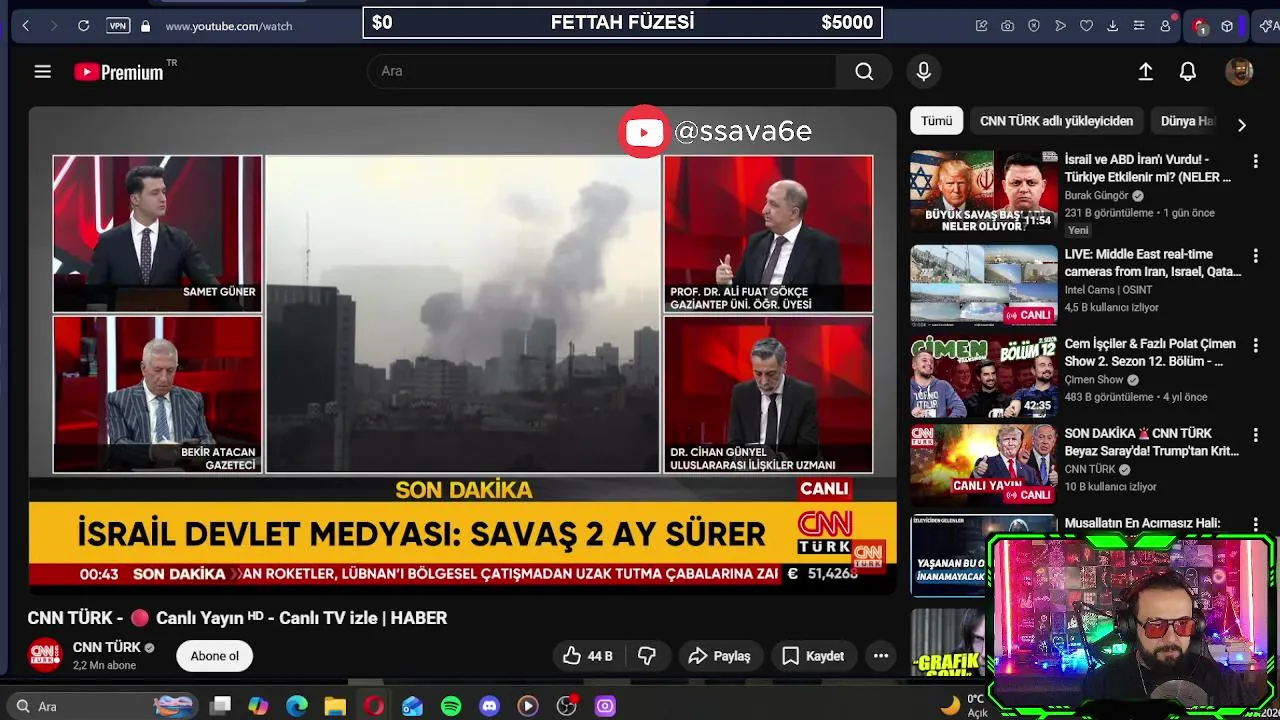Open File Explorer from taskbar
The height and width of the screenshot is (720, 1280).
tap(335, 706)
